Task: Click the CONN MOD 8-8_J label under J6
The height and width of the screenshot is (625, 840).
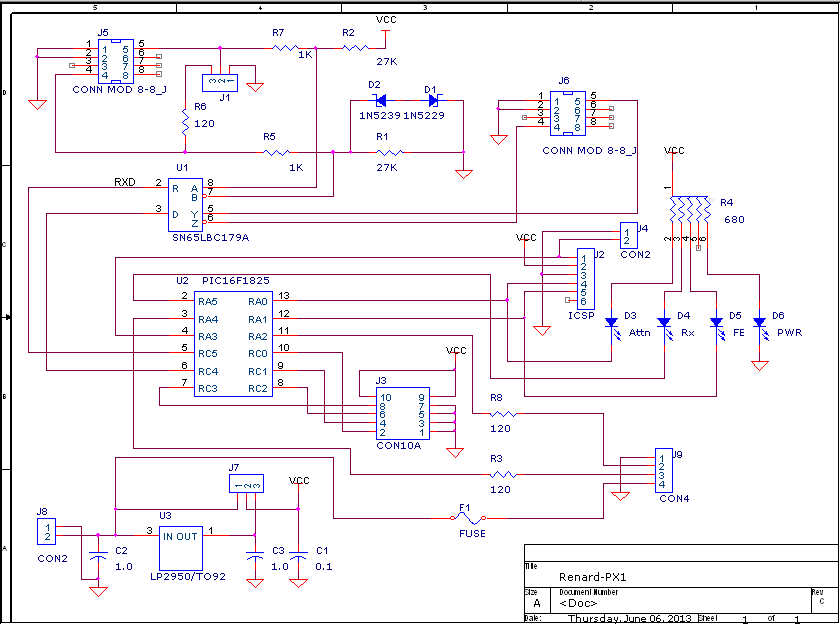Action: pyautogui.click(x=589, y=150)
